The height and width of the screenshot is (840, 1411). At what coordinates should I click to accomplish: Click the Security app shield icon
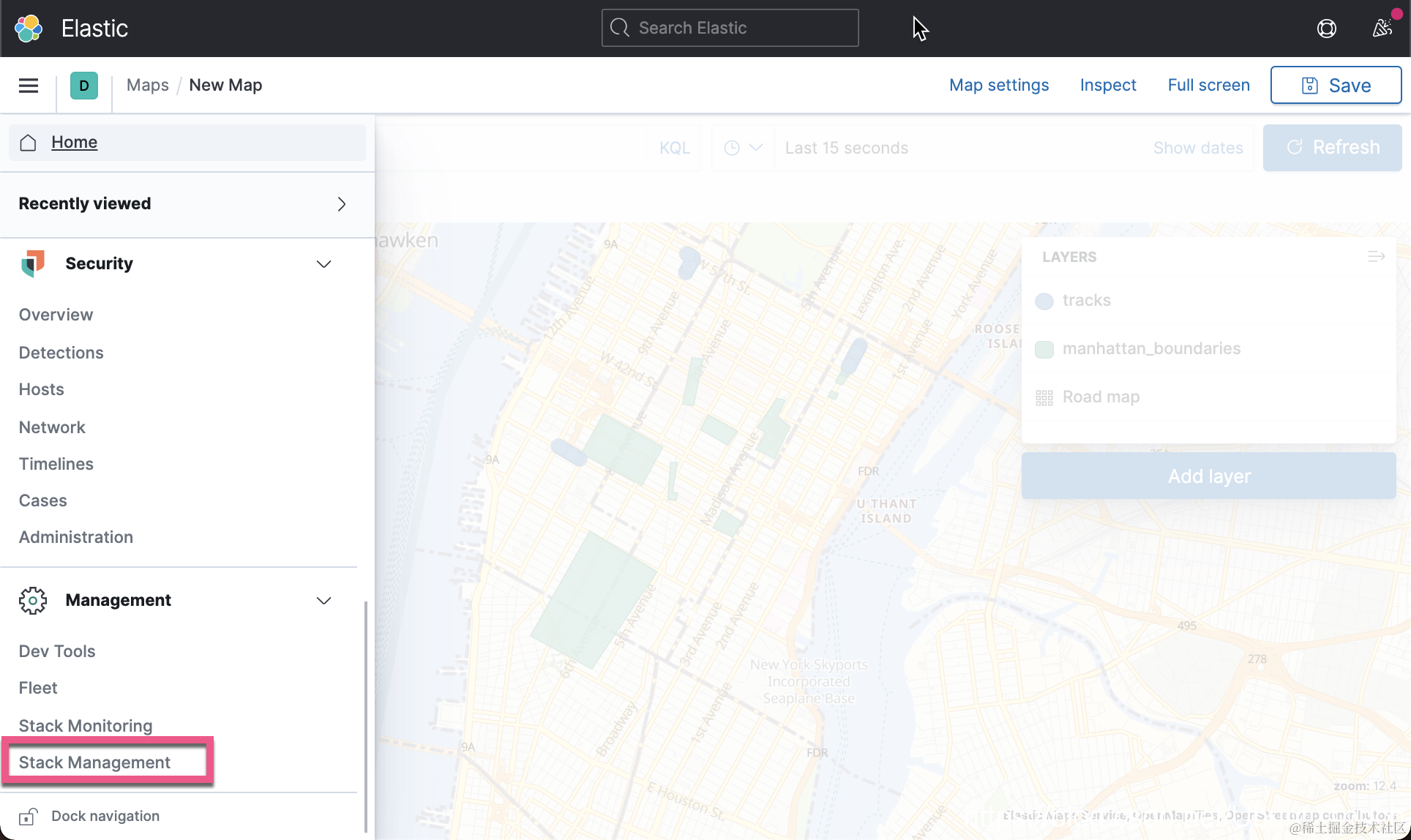click(33, 263)
